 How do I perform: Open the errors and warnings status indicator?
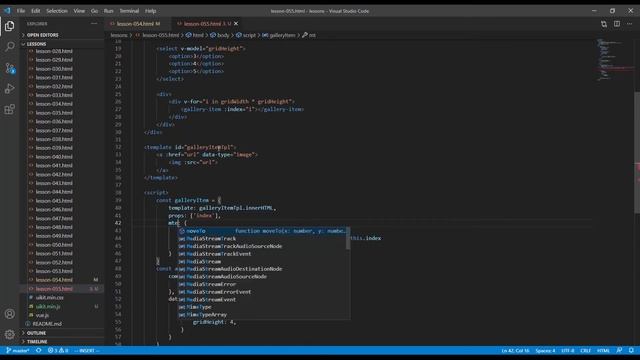[58, 351]
